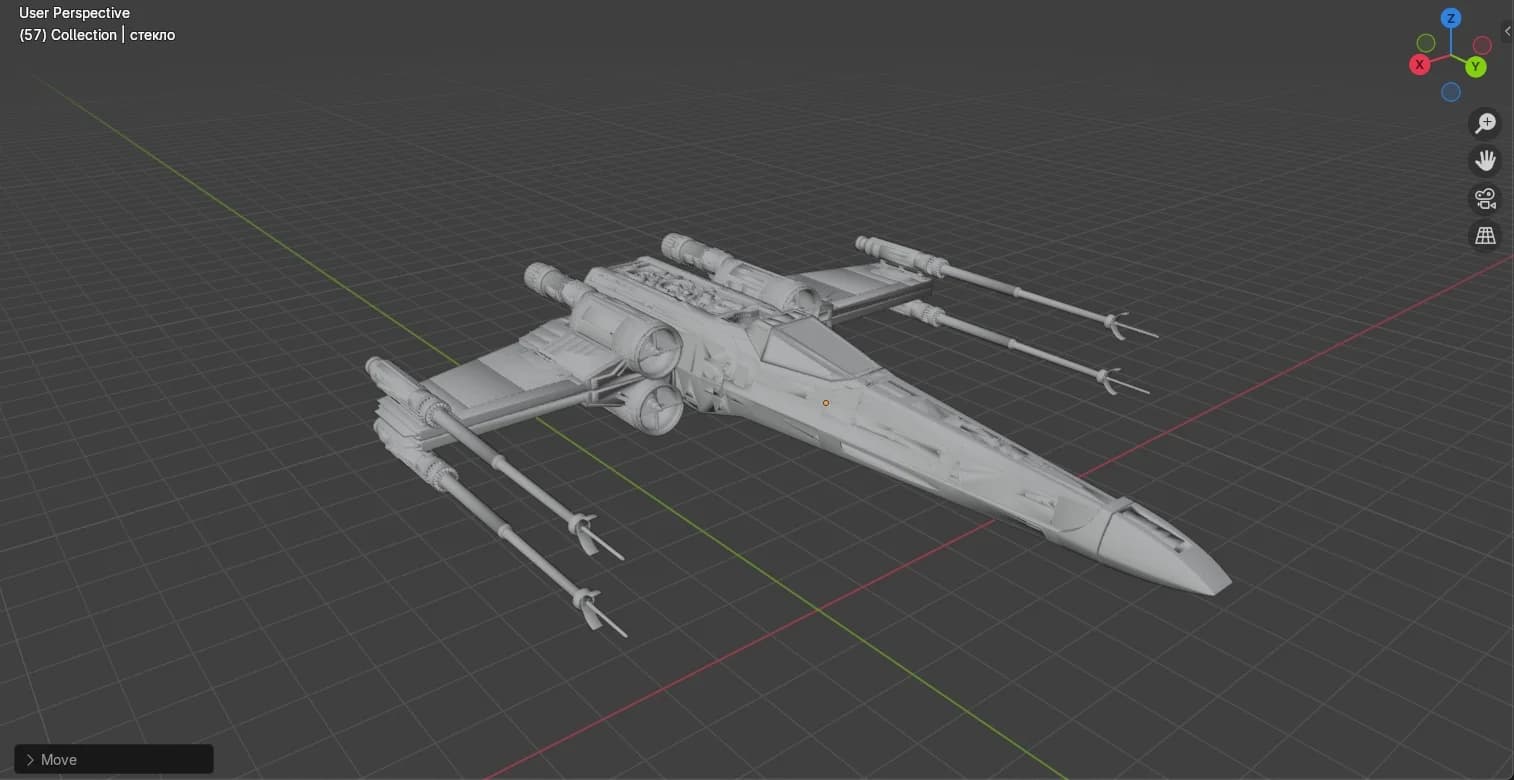Click the blue Z axis gizmo handle
This screenshot has width=1514, height=780.
pos(1451,18)
